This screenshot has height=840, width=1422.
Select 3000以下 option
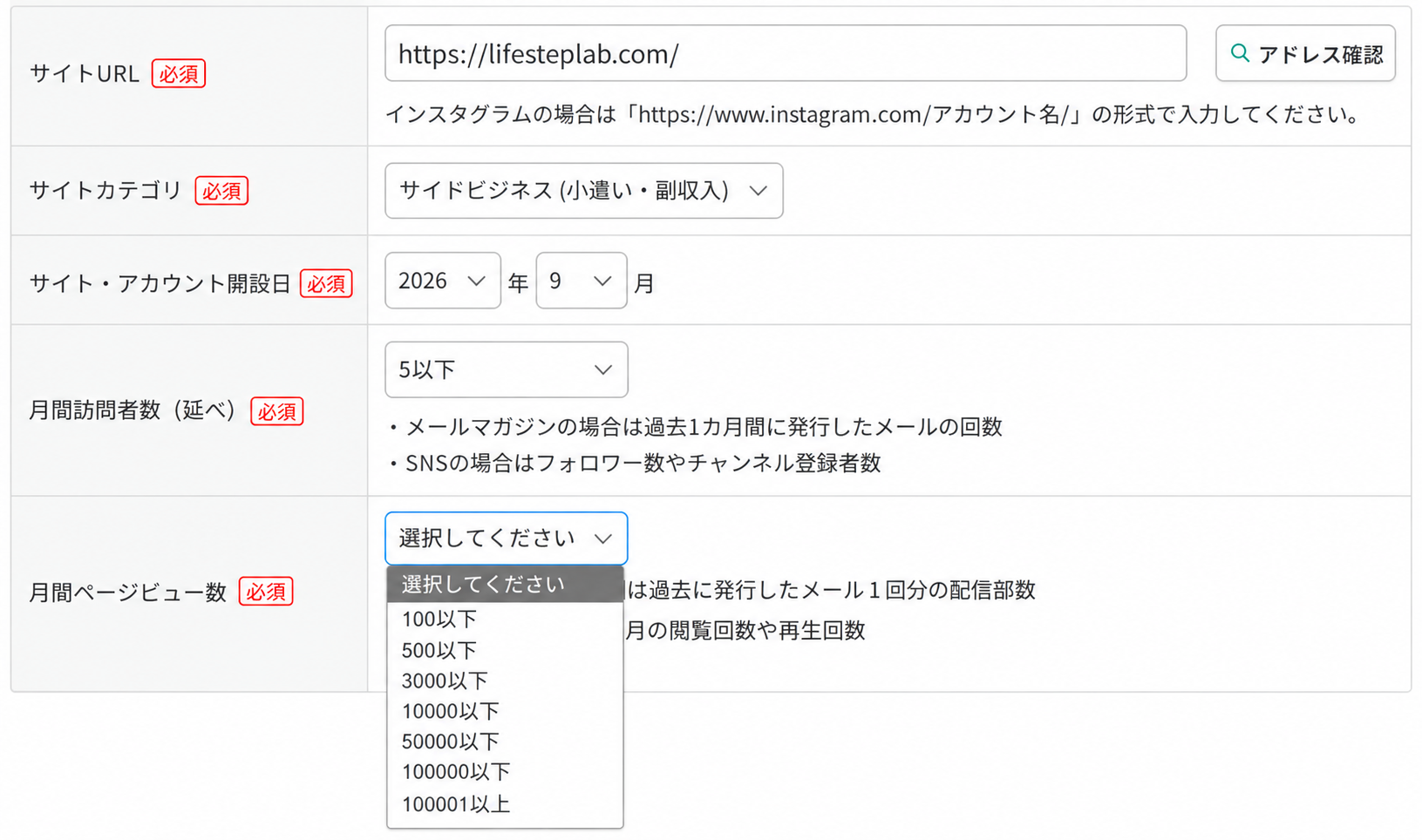point(505,681)
